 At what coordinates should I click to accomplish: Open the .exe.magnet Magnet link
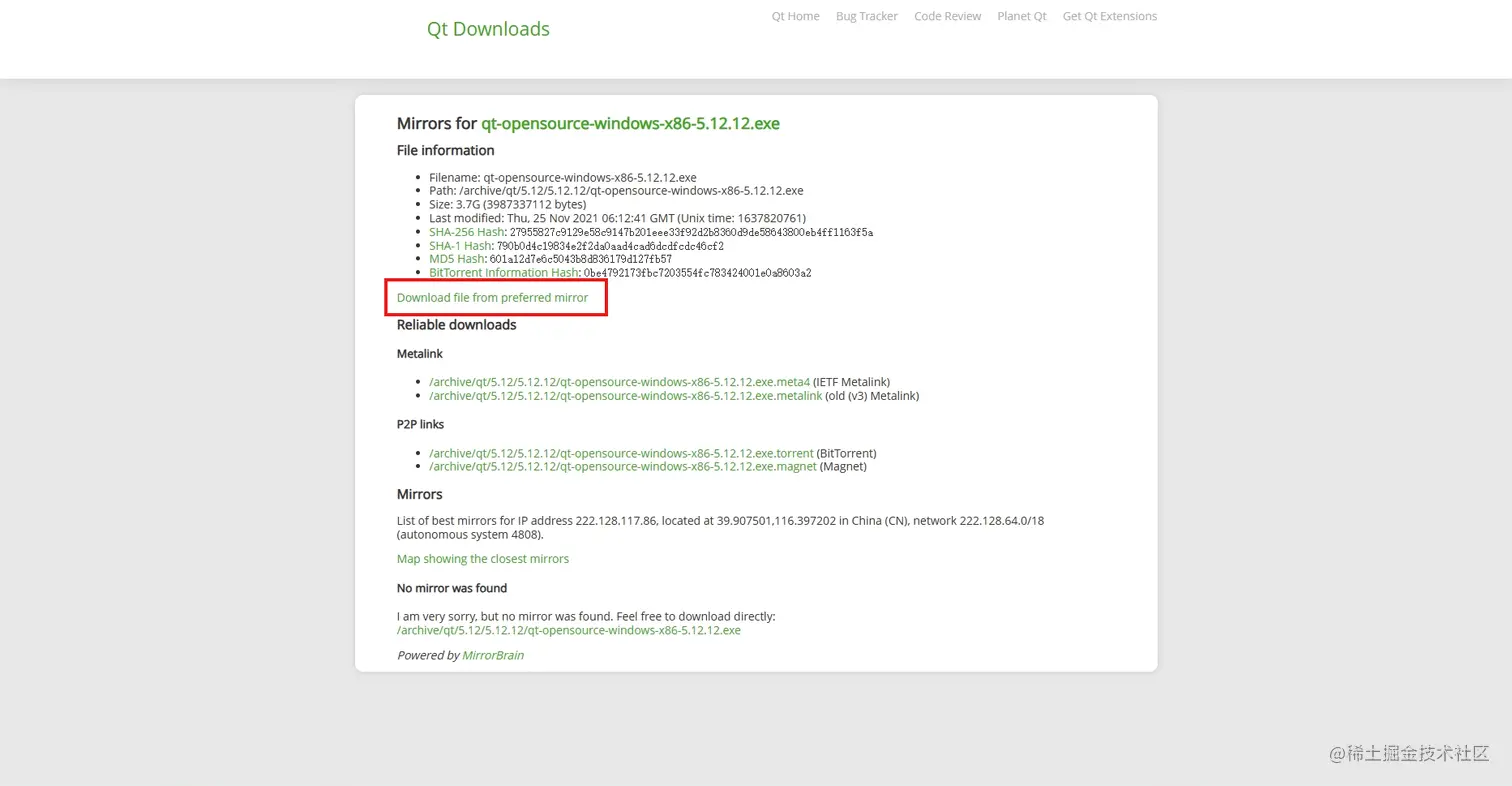tap(623, 467)
